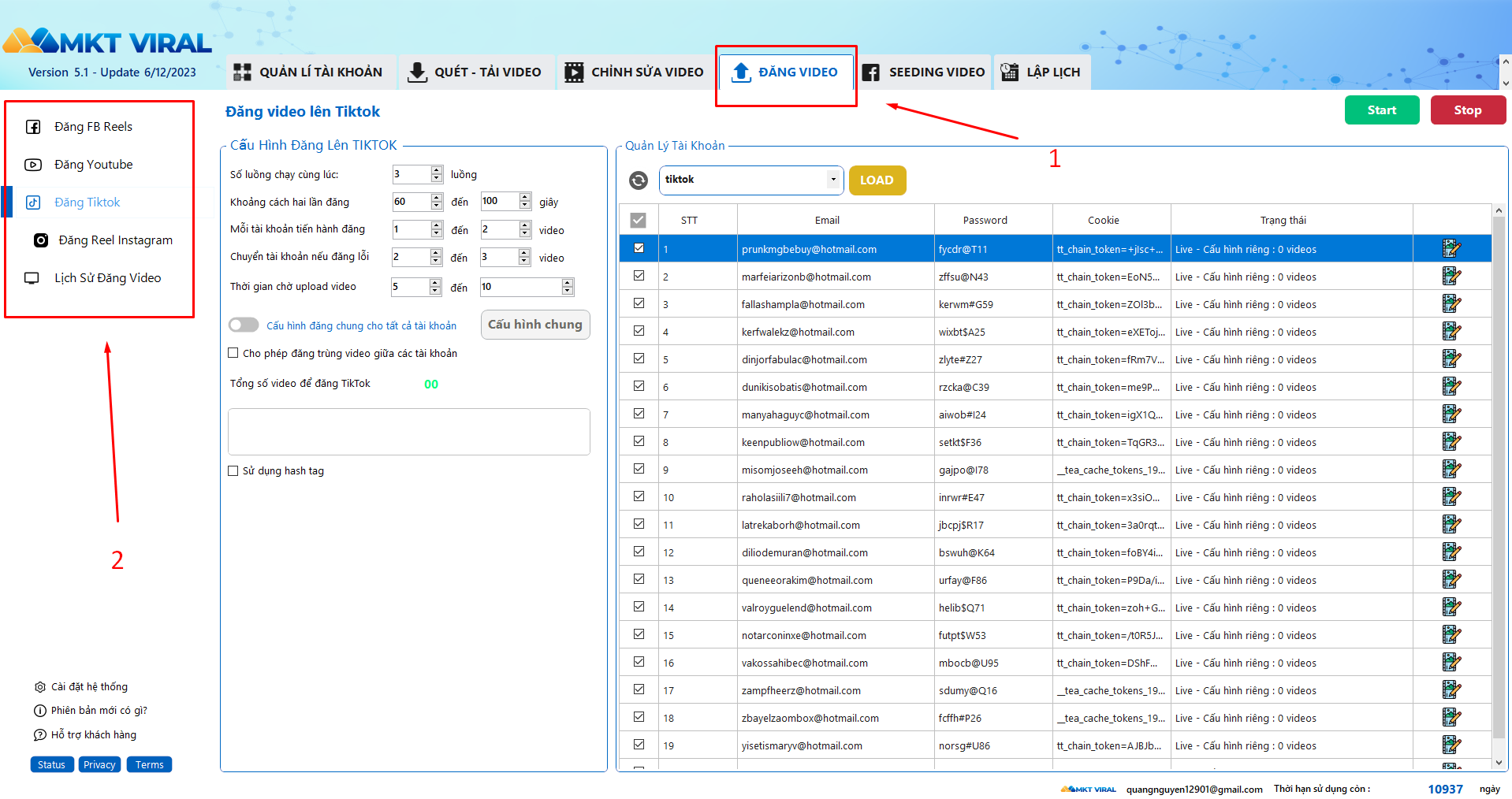Click the edit icon in queneeorakim@hotmail.com row
Image resolution: width=1512 pixels, height=799 pixels.
click(x=1451, y=580)
